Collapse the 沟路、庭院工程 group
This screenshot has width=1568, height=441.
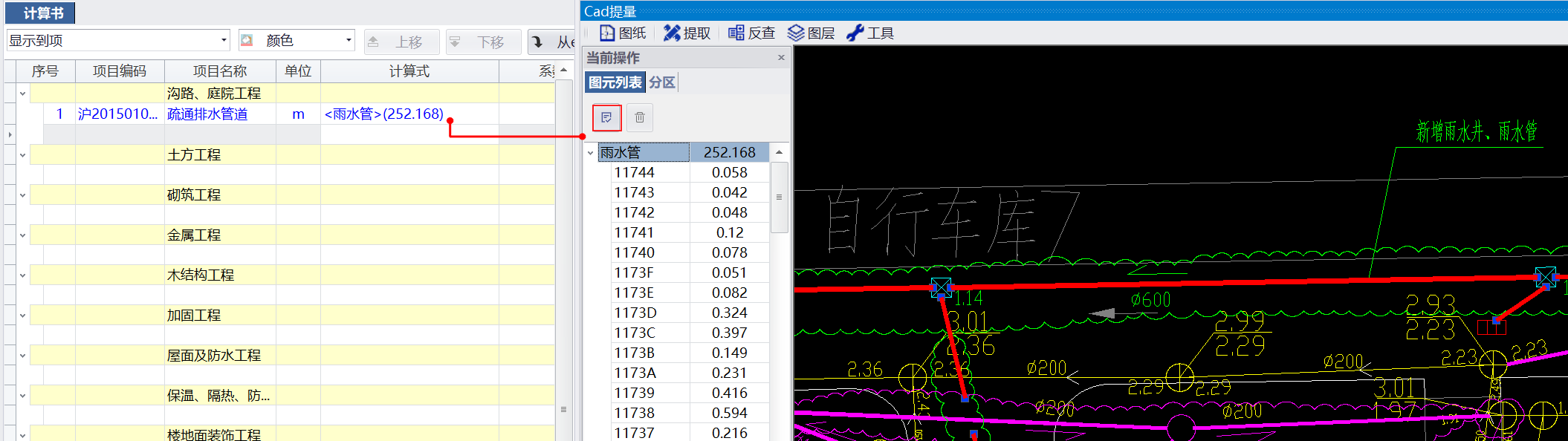22,94
